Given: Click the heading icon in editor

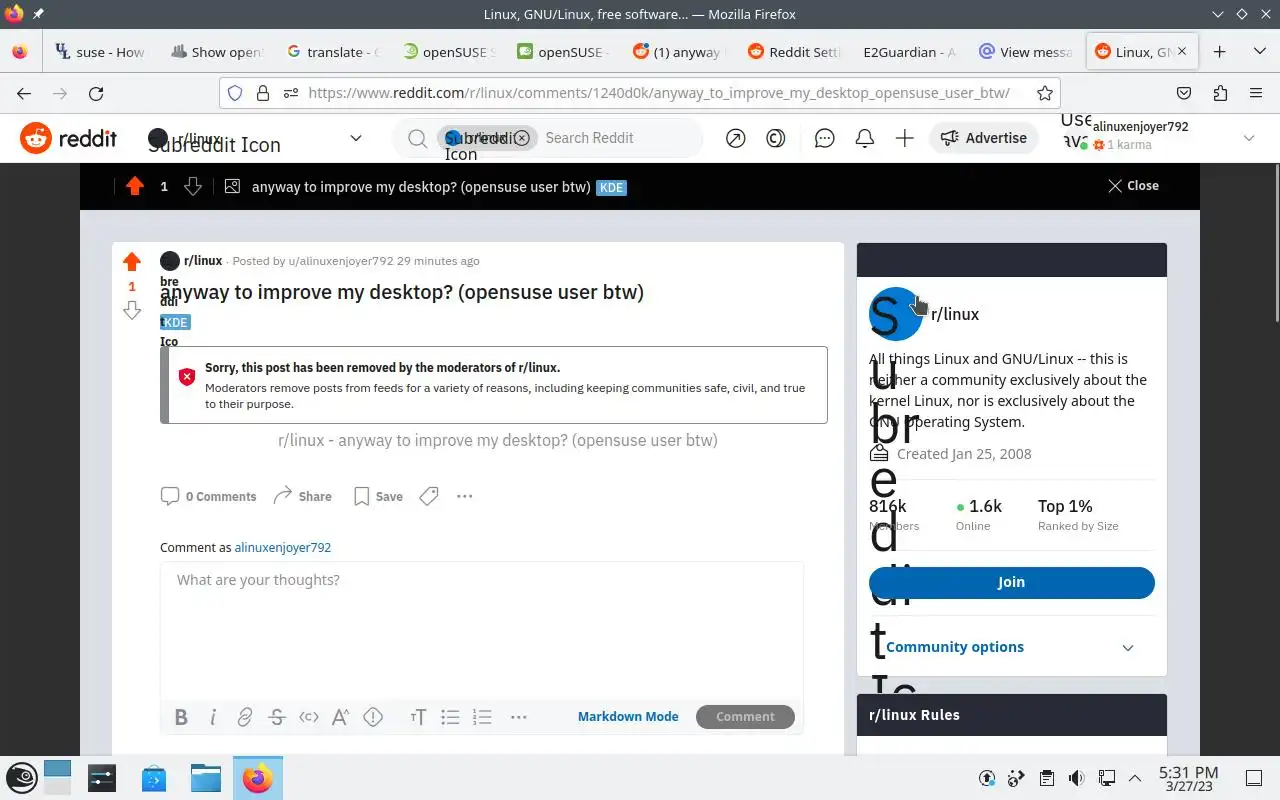Looking at the screenshot, I should pyautogui.click(x=418, y=717).
